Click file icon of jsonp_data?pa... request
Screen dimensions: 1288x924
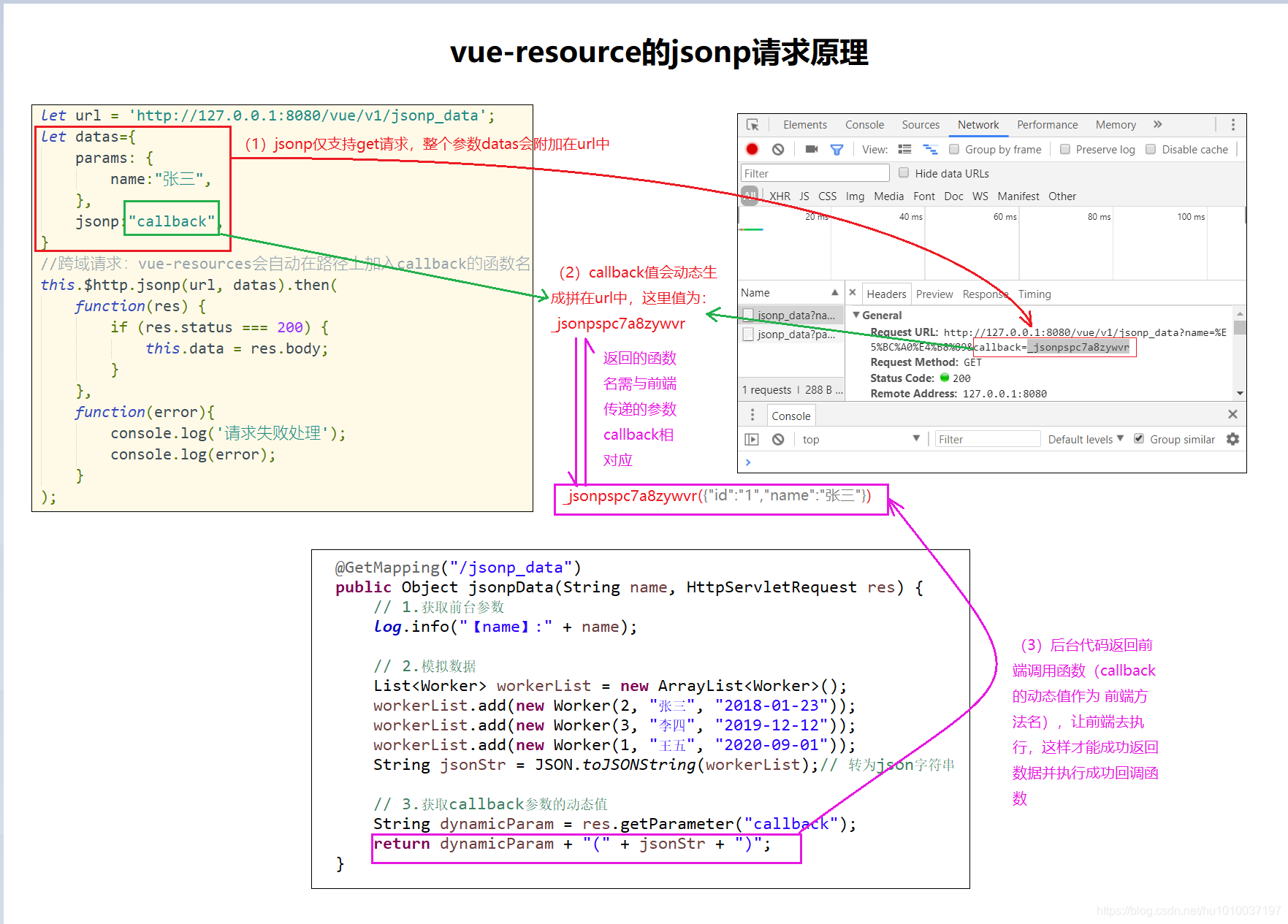click(x=748, y=334)
